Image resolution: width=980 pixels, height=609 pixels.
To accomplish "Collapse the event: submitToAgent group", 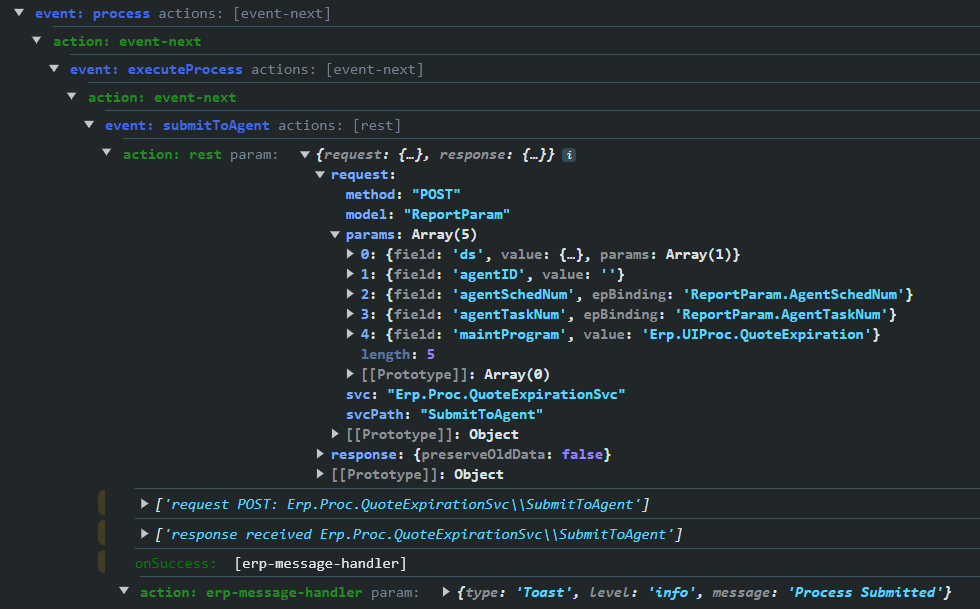I will [x=91, y=125].
